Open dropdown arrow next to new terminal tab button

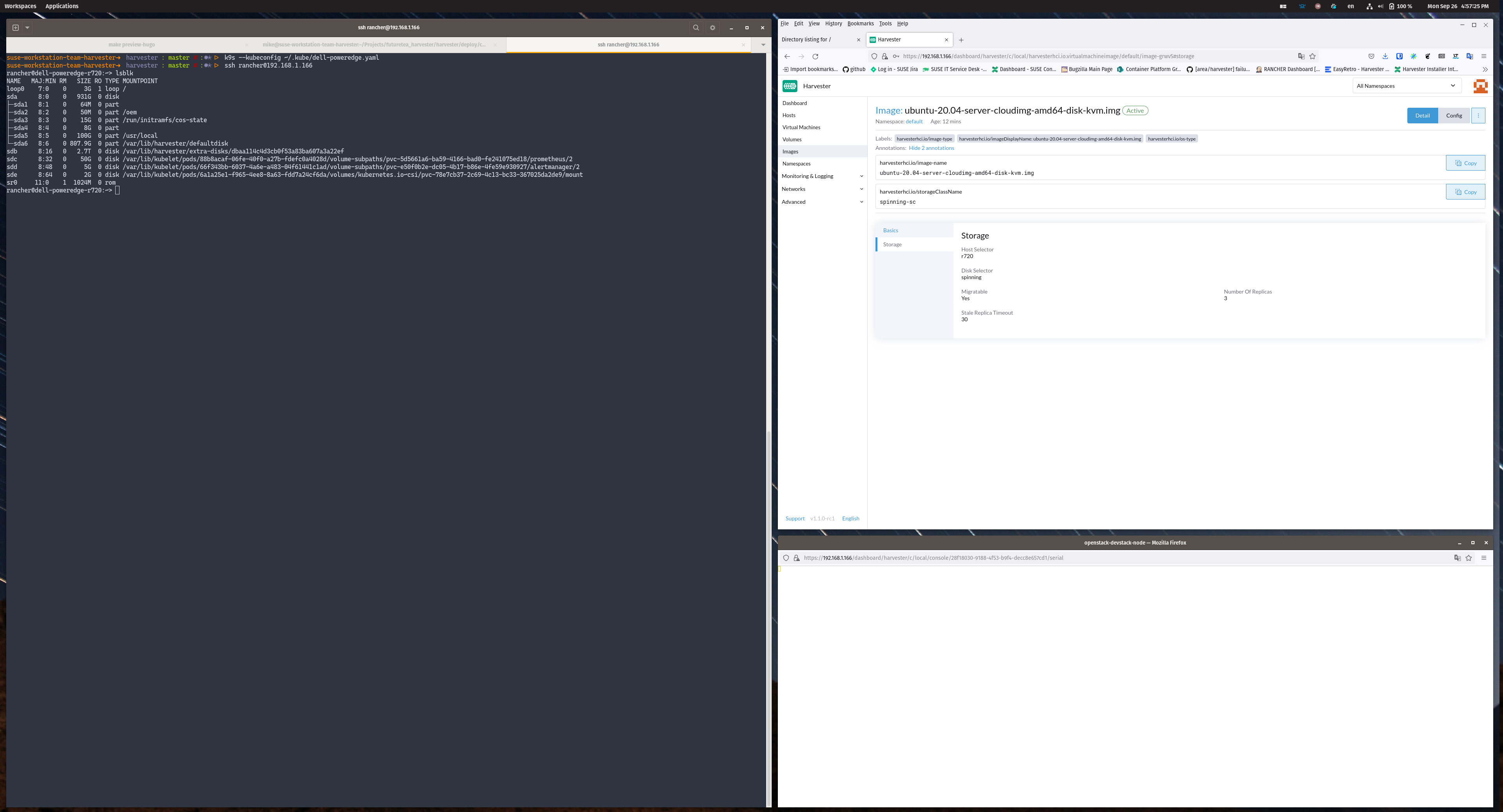pyautogui.click(x=27, y=27)
